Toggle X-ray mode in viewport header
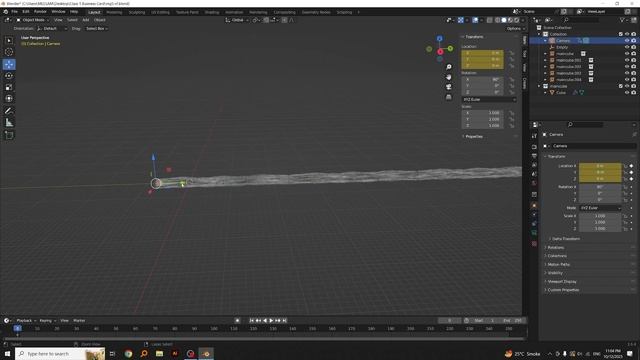The width and height of the screenshot is (640, 360). point(489,20)
